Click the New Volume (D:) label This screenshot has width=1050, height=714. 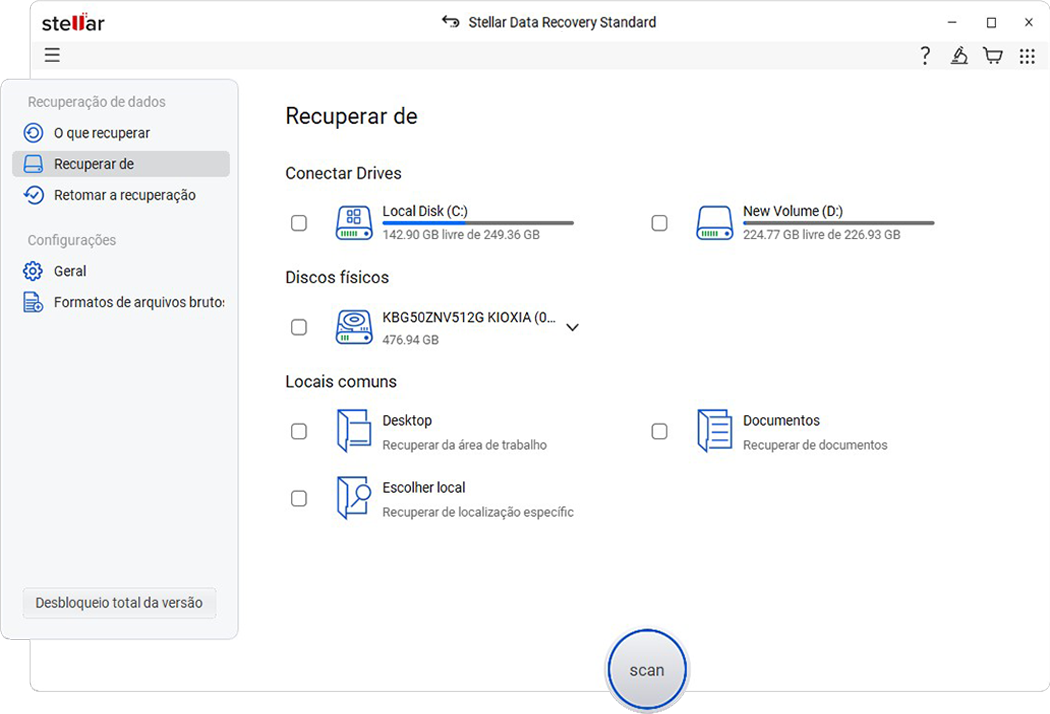pyautogui.click(x=793, y=211)
